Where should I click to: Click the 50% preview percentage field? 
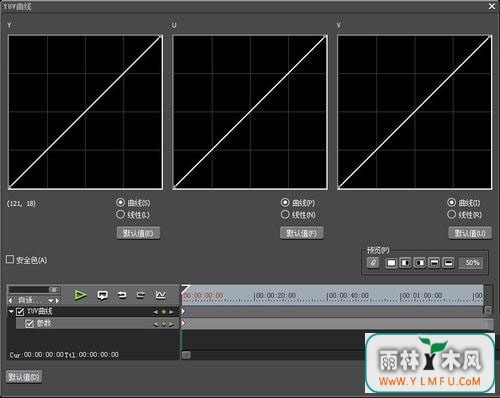coord(472,263)
